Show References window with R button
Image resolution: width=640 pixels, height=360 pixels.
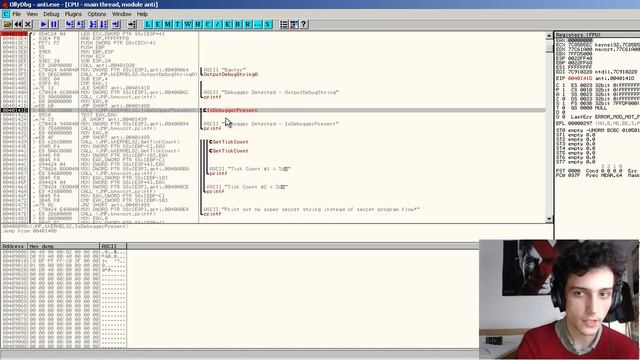248,24
